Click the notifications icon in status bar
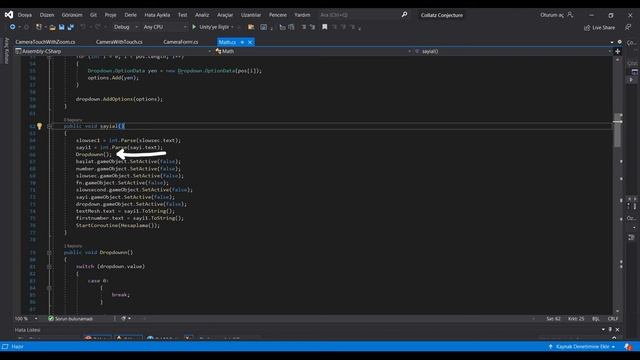Screen dimensions: 640x360 628,347
